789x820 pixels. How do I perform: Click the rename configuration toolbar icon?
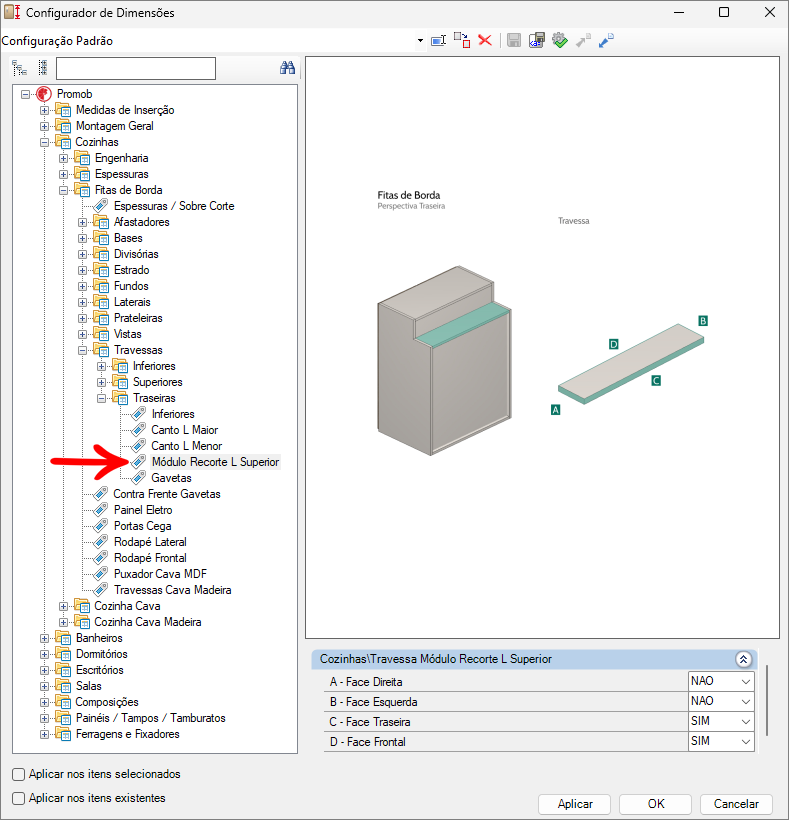point(438,40)
